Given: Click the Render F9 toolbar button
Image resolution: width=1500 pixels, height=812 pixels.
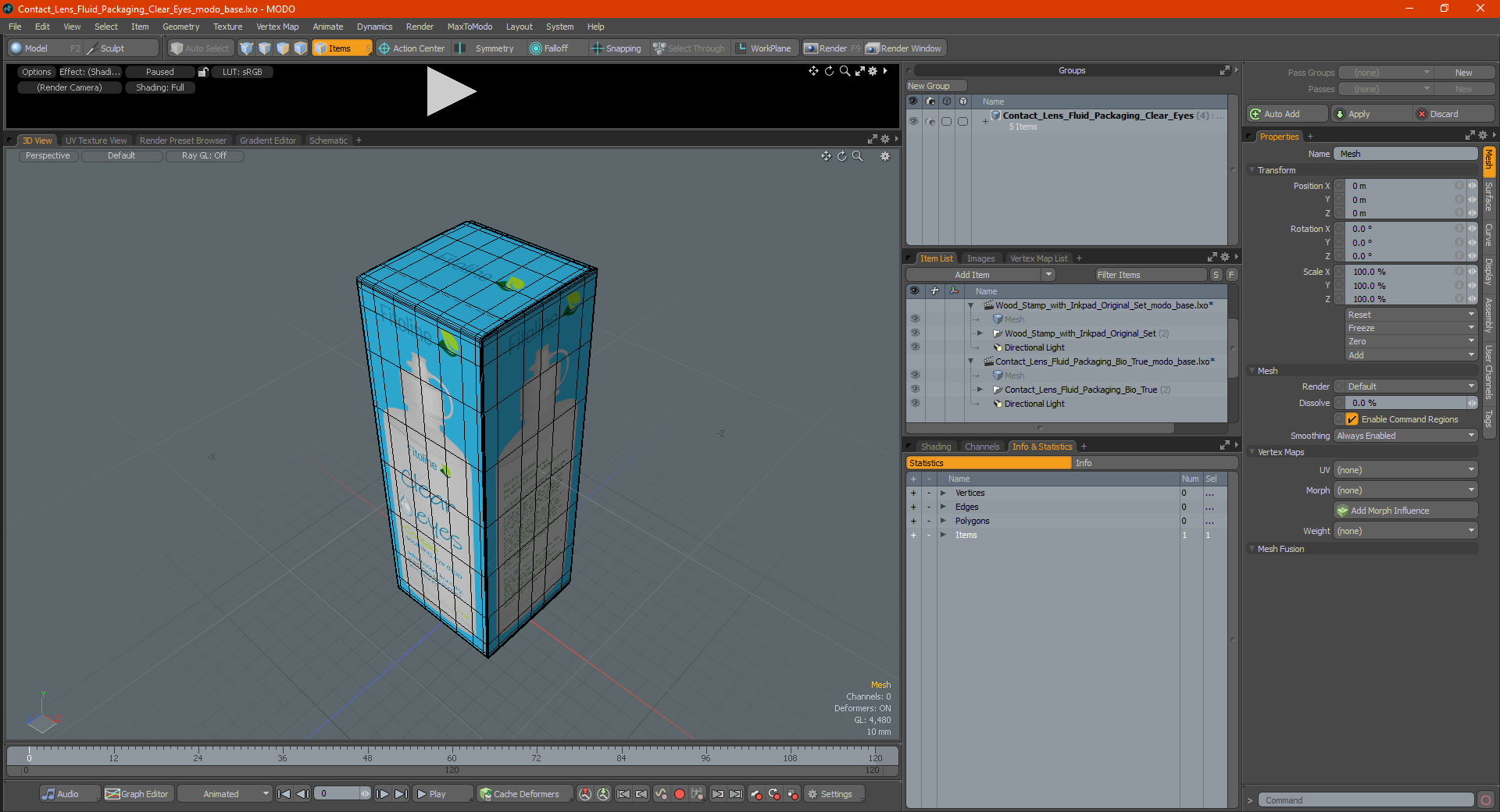Looking at the screenshot, I should pyautogui.click(x=832, y=48).
